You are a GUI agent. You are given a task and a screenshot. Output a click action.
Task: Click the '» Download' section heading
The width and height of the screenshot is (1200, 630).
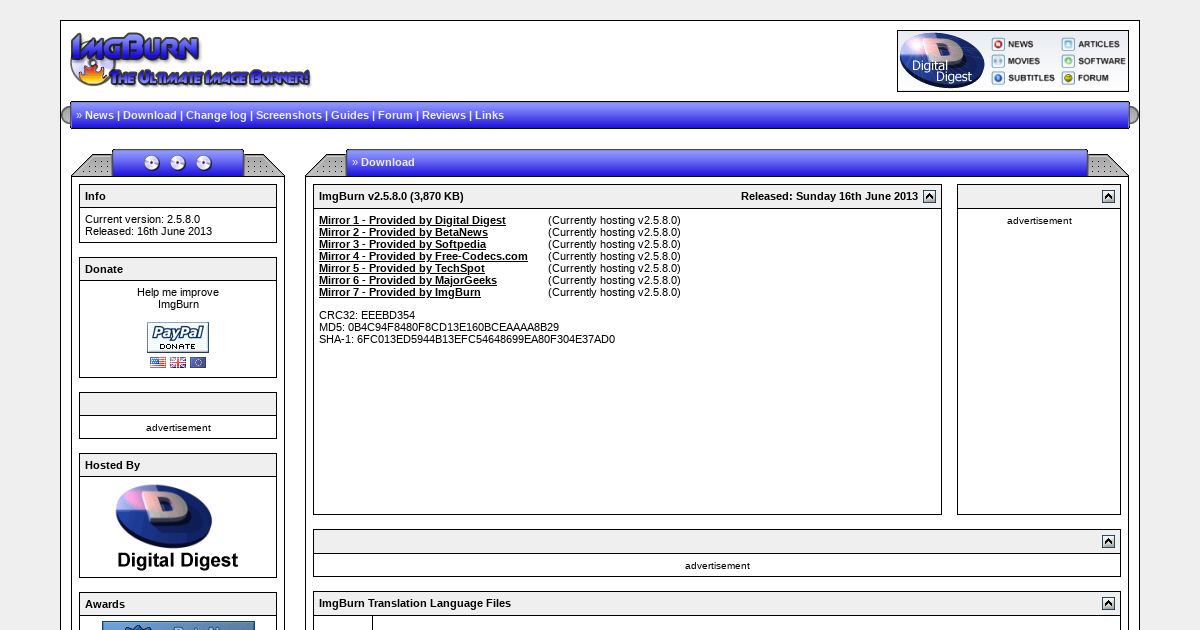pyautogui.click(x=383, y=162)
